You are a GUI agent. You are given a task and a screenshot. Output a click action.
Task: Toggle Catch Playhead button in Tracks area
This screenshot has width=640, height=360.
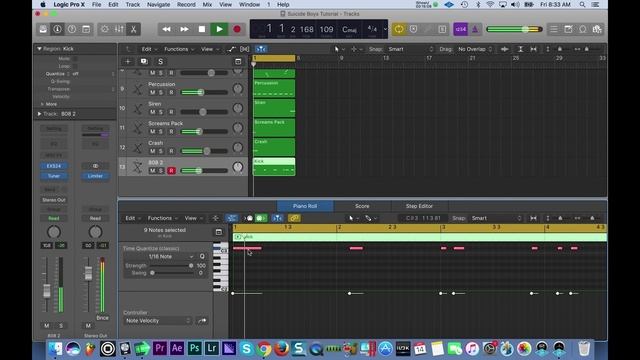pyautogui.click(x=260, y=49)
